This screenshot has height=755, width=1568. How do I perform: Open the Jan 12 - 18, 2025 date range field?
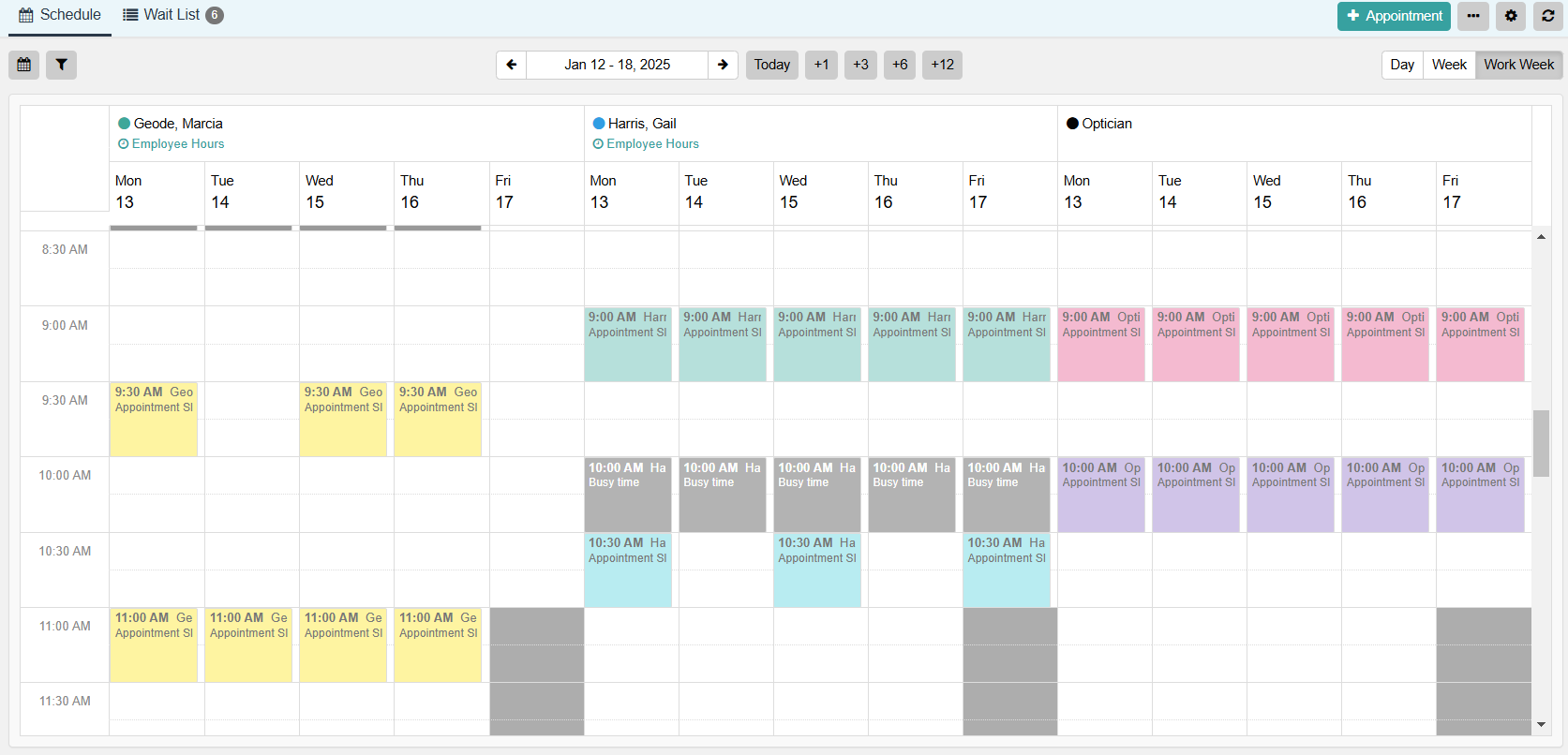click(x=617, y=65)
